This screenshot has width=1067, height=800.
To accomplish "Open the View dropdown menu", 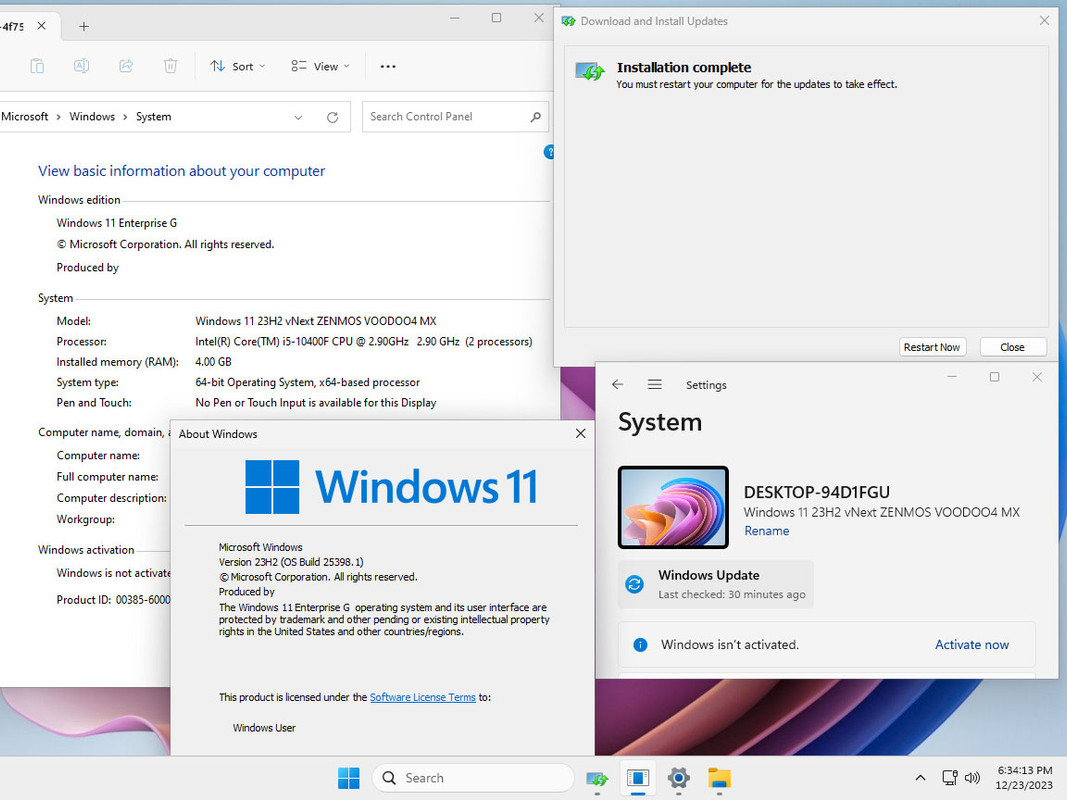I will [320, 66].
